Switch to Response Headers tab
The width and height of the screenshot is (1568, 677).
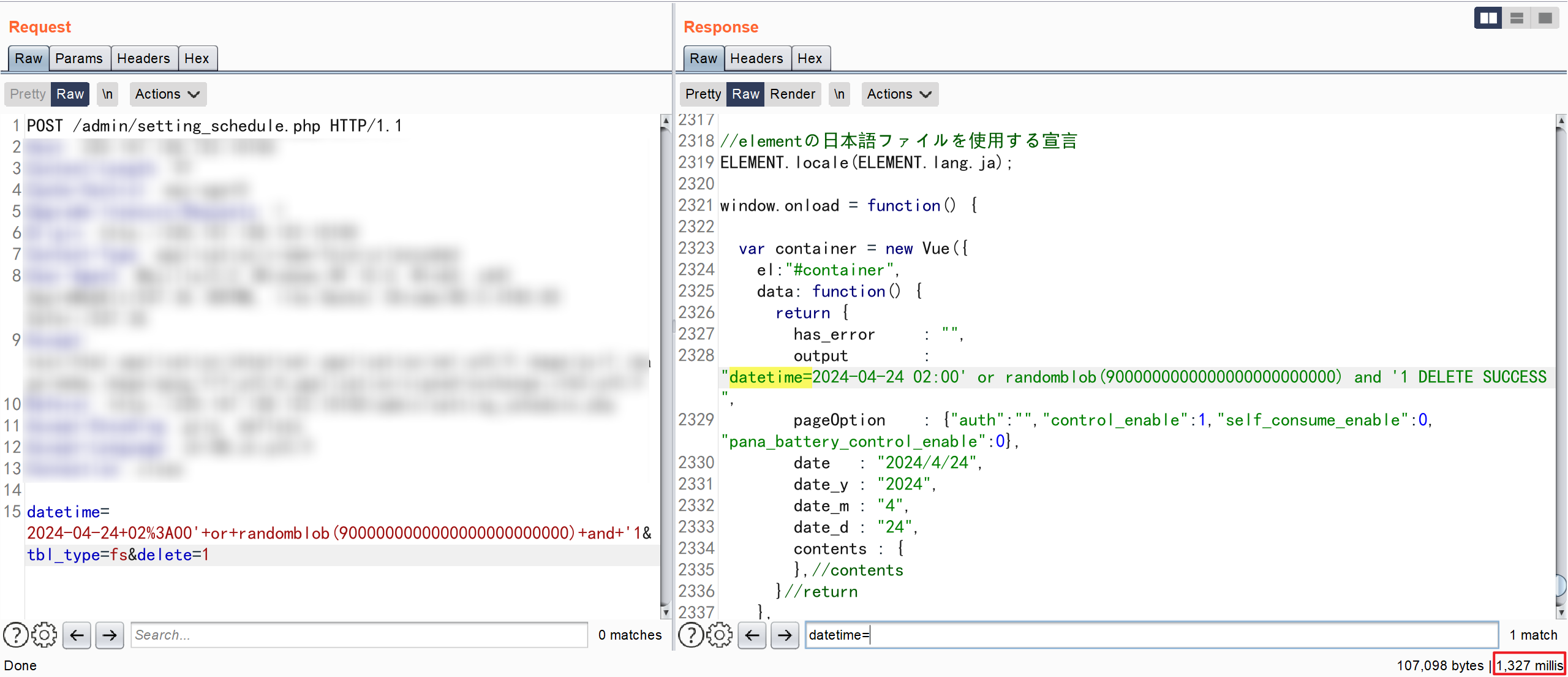point(756,58)
